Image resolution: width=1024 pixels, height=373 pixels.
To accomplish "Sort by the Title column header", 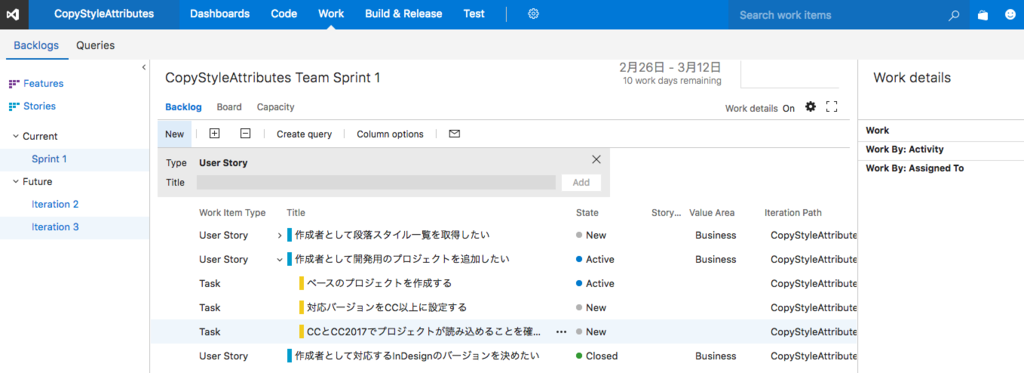I will click(296, 212).
